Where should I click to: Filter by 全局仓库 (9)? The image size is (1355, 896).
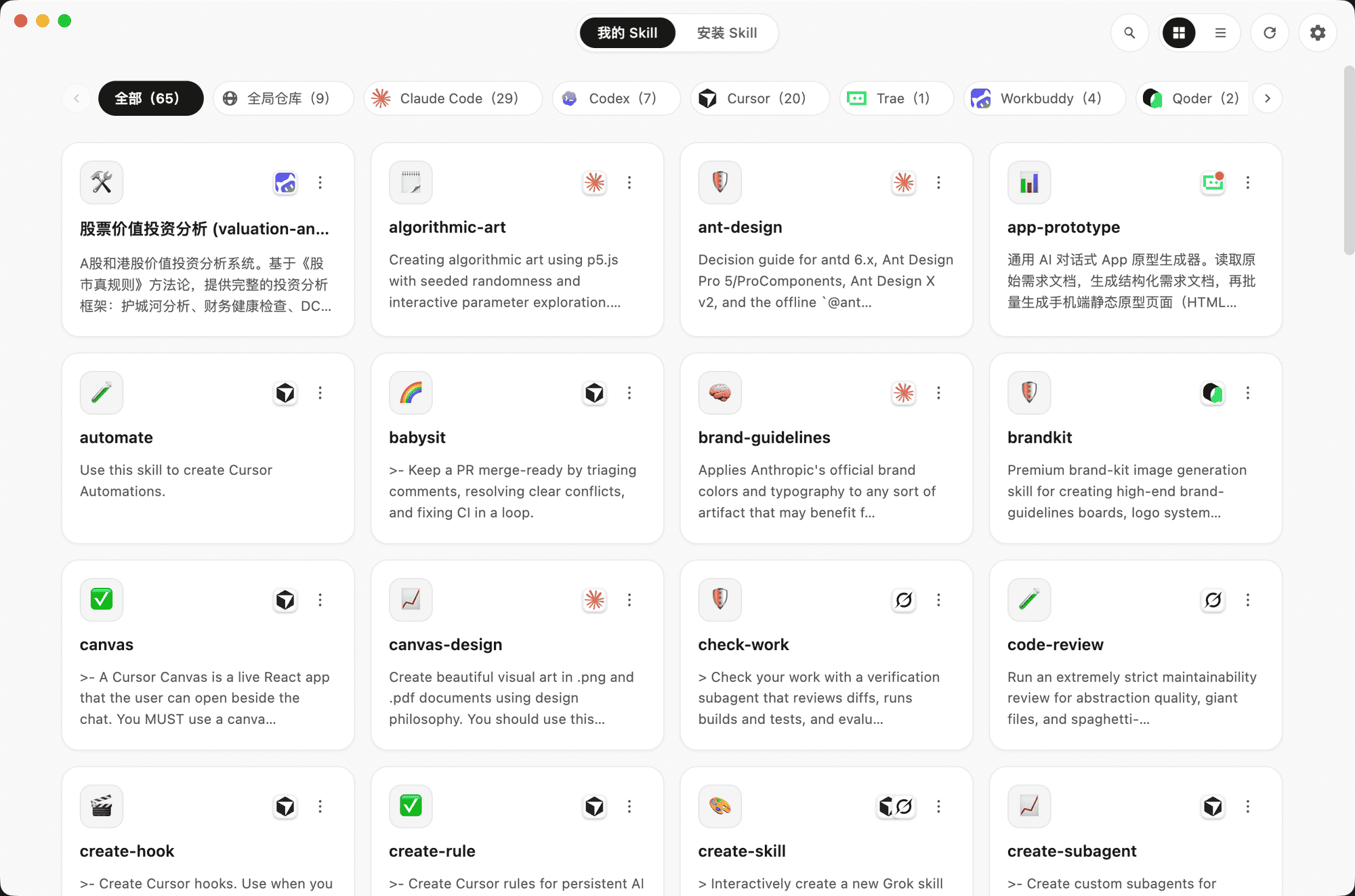click(283, 98)
